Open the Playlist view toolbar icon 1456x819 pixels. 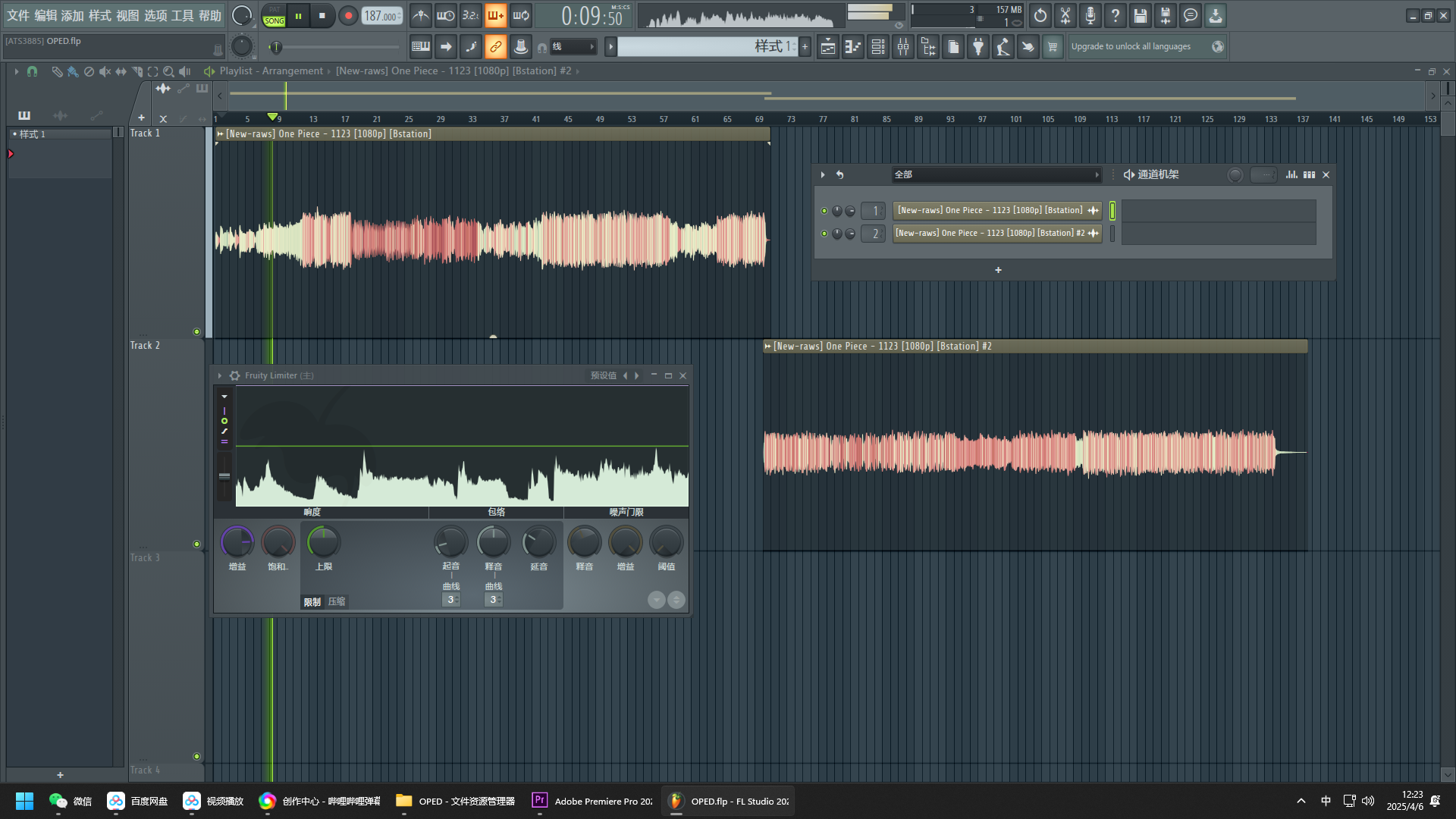tap(828, 47)
